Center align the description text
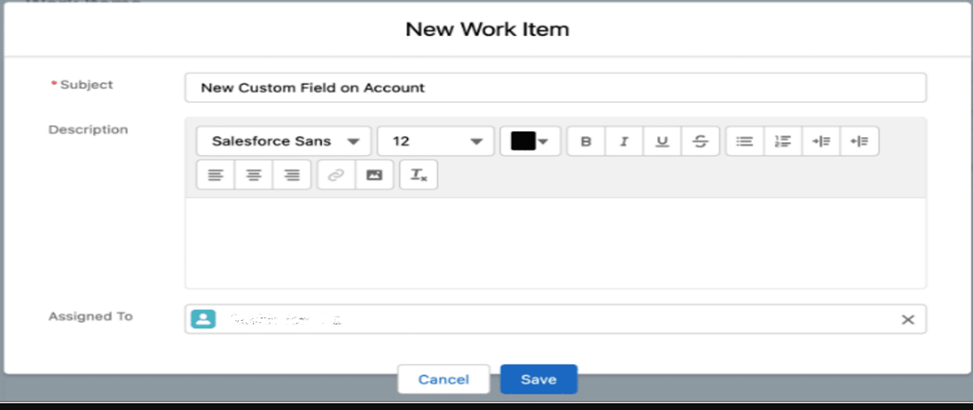The height and width of the screenshot is (410, 973). [254, 175]
